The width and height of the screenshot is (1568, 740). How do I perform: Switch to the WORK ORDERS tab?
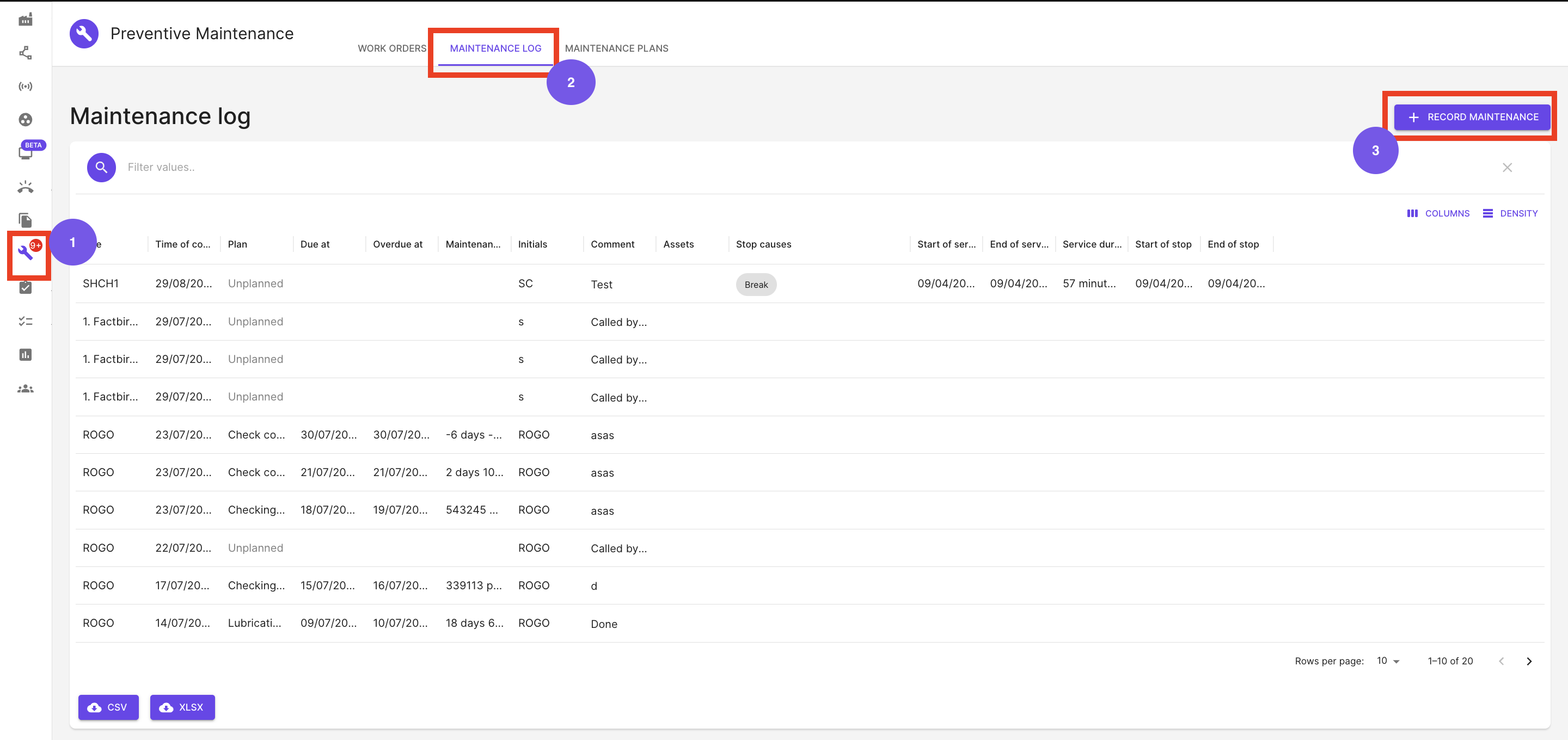click(392, 48)
